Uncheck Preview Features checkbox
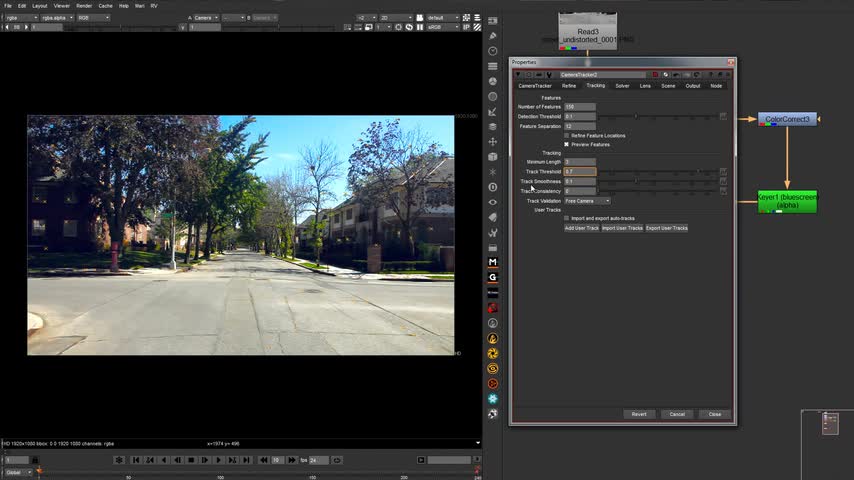 coord(567,144)
